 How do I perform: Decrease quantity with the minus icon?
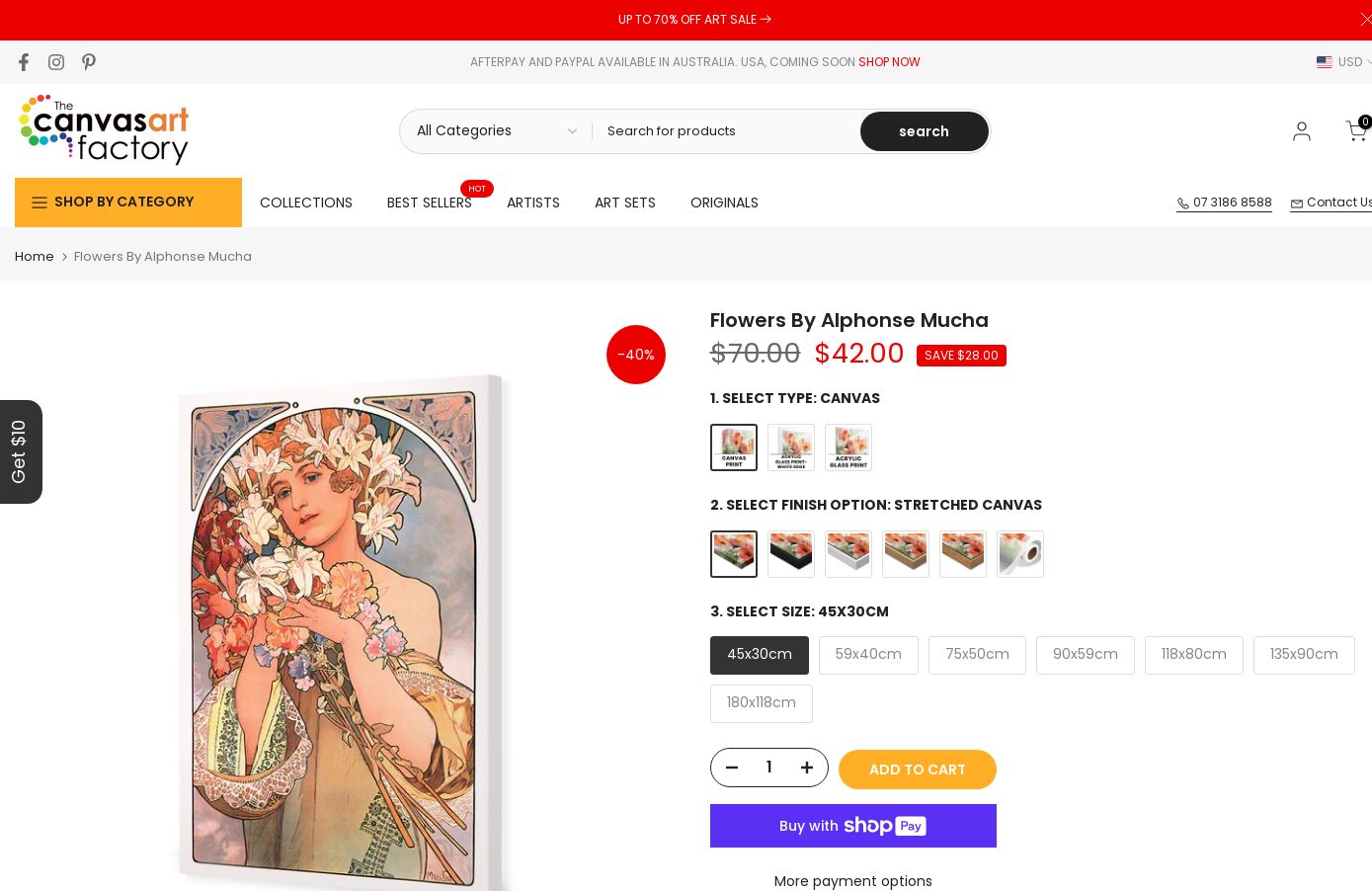point(732,768)
